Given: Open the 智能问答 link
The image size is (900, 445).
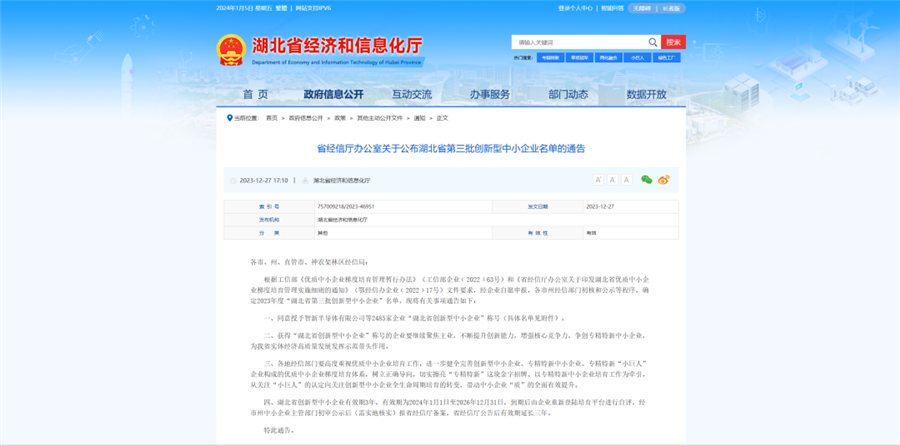Looking at the screenshot, I should [x=612, y=9].
